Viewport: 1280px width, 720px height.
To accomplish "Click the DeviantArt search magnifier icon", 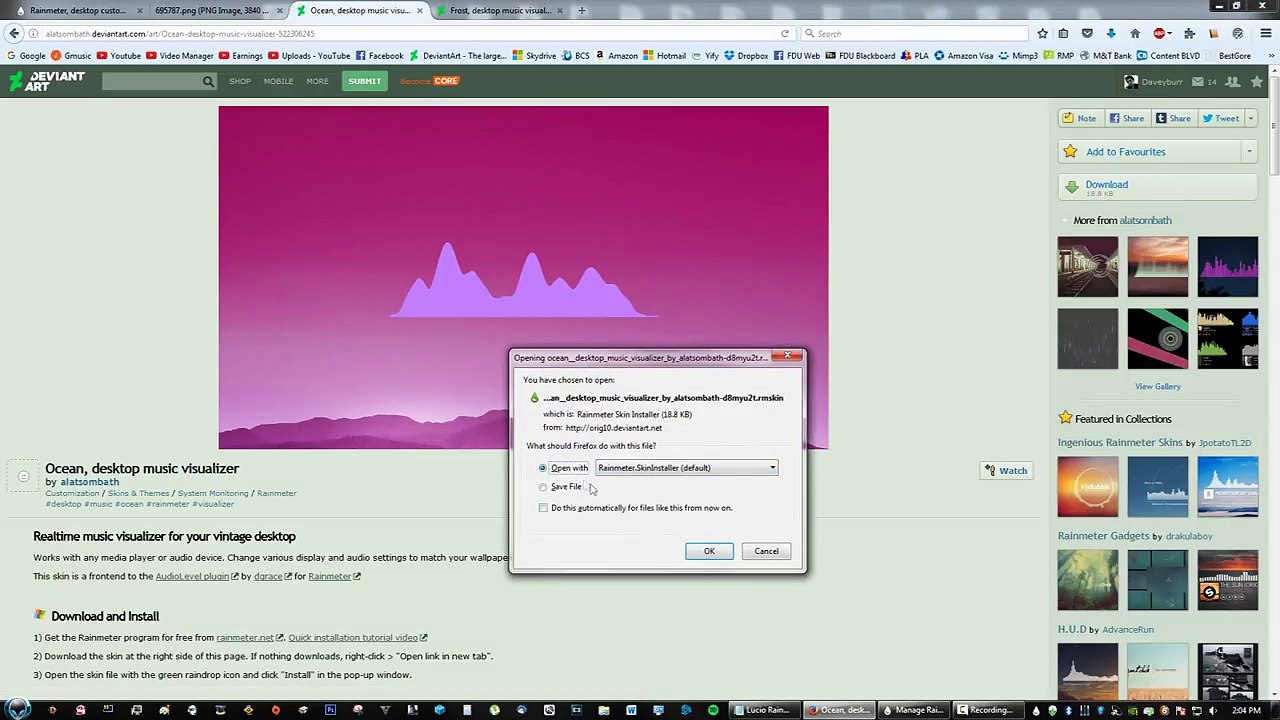I will tap(208, 81).
